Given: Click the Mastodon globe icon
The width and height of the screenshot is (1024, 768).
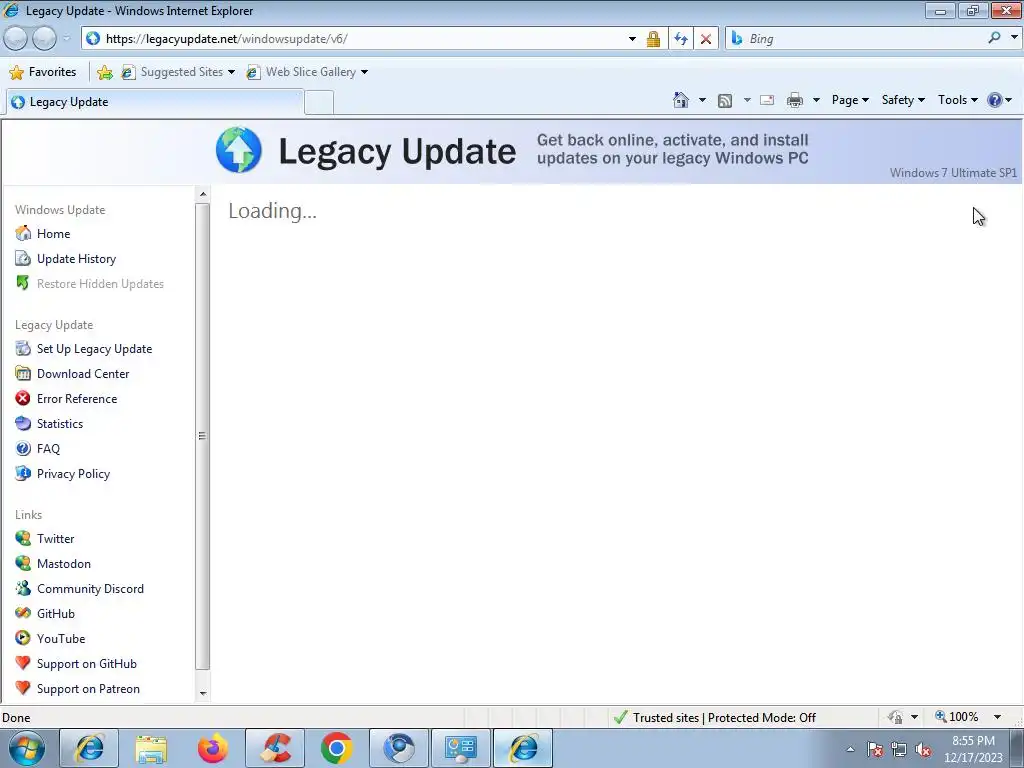Looking at the screenshot, I should [x=23, y=563].
